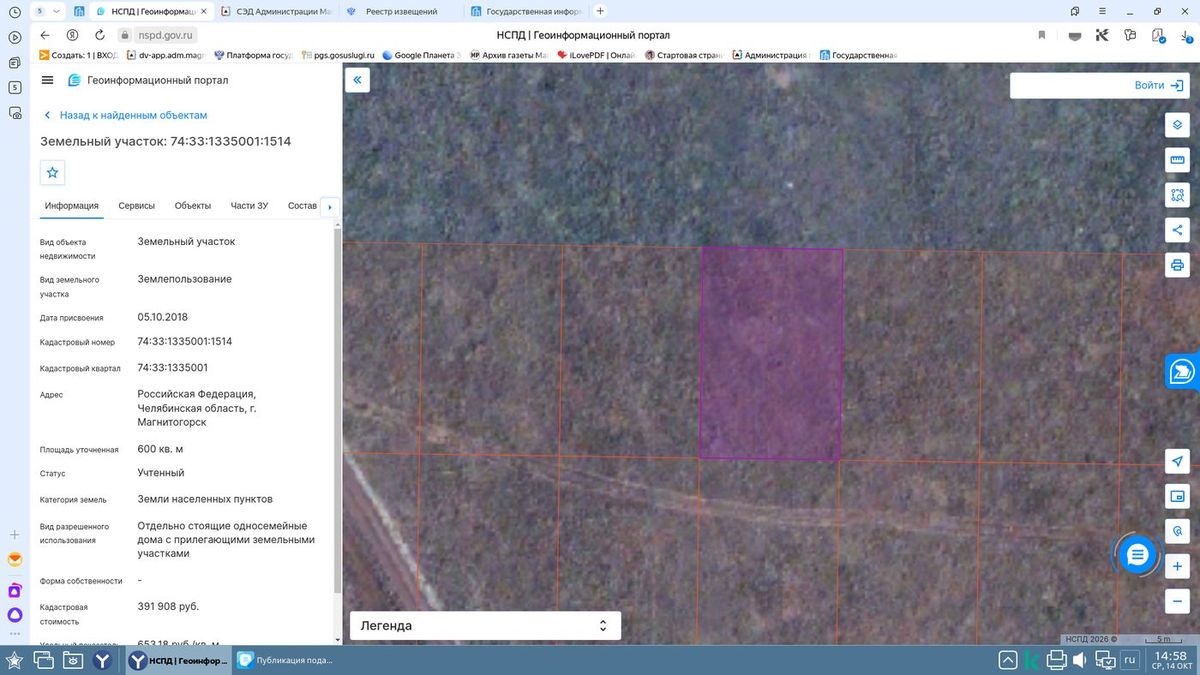Toggle the overview map window
Screen dimensions: 1200x675
[x=1177, y=496]
